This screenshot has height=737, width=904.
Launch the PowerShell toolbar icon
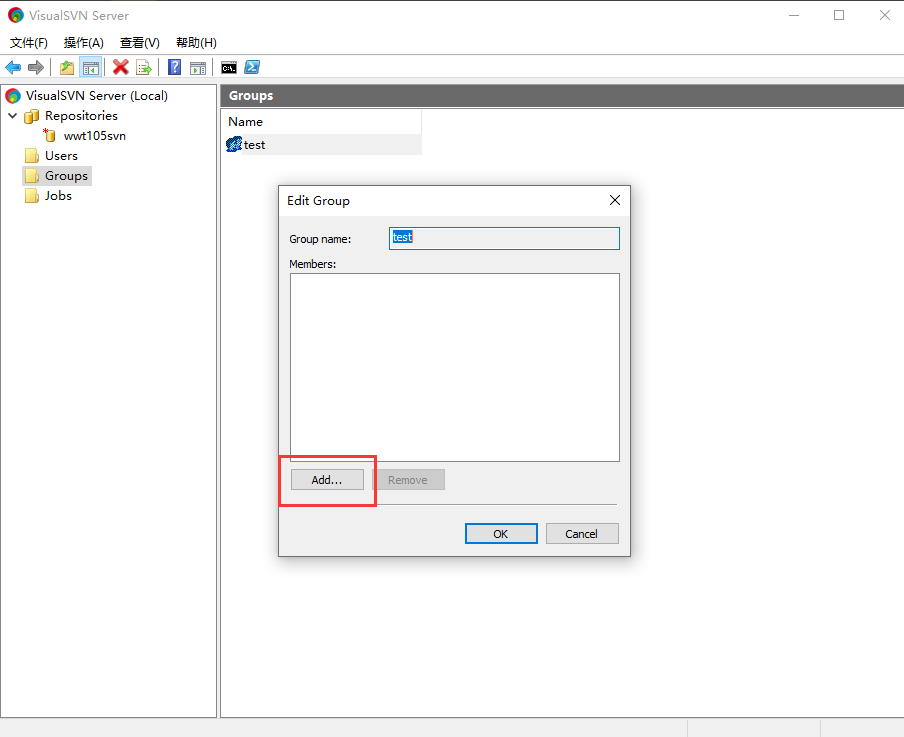[x=253, y=67]
